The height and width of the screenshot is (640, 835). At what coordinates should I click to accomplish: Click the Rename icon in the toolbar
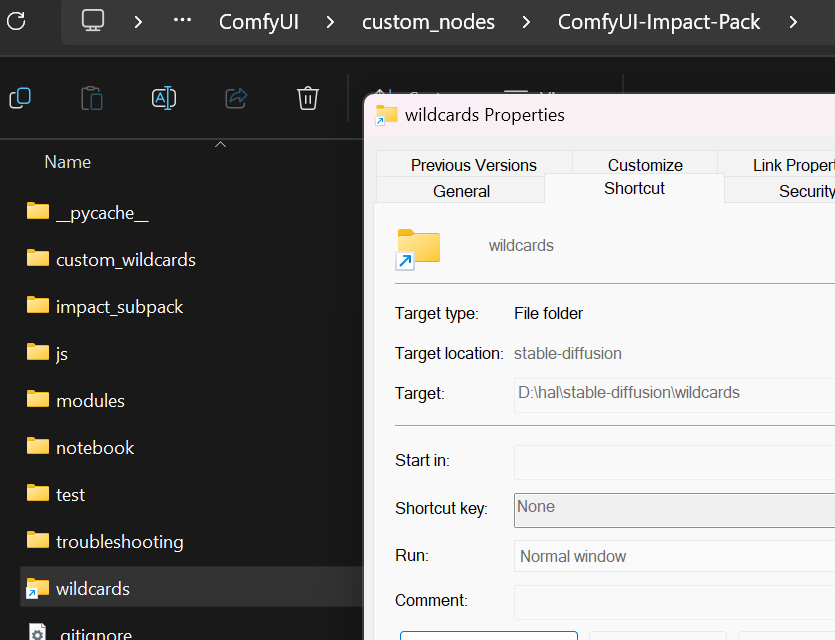164,98
